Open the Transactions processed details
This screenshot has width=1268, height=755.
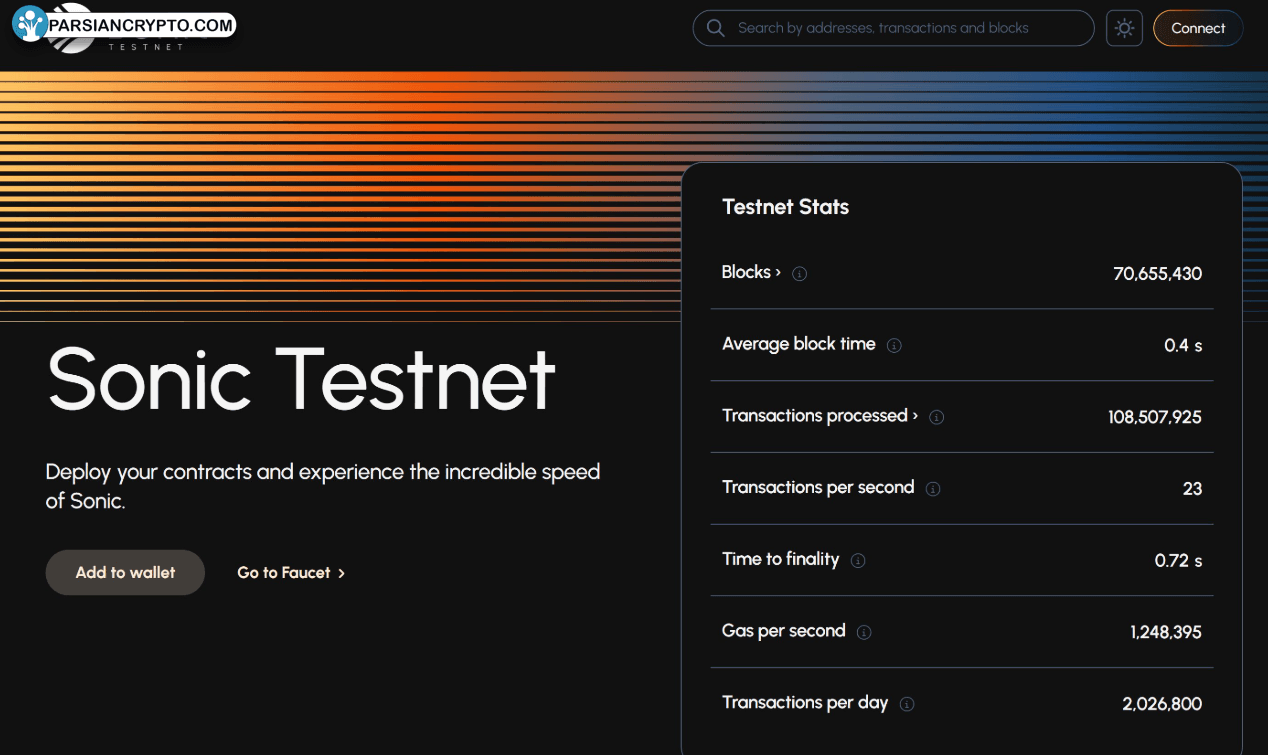point(819,416)
